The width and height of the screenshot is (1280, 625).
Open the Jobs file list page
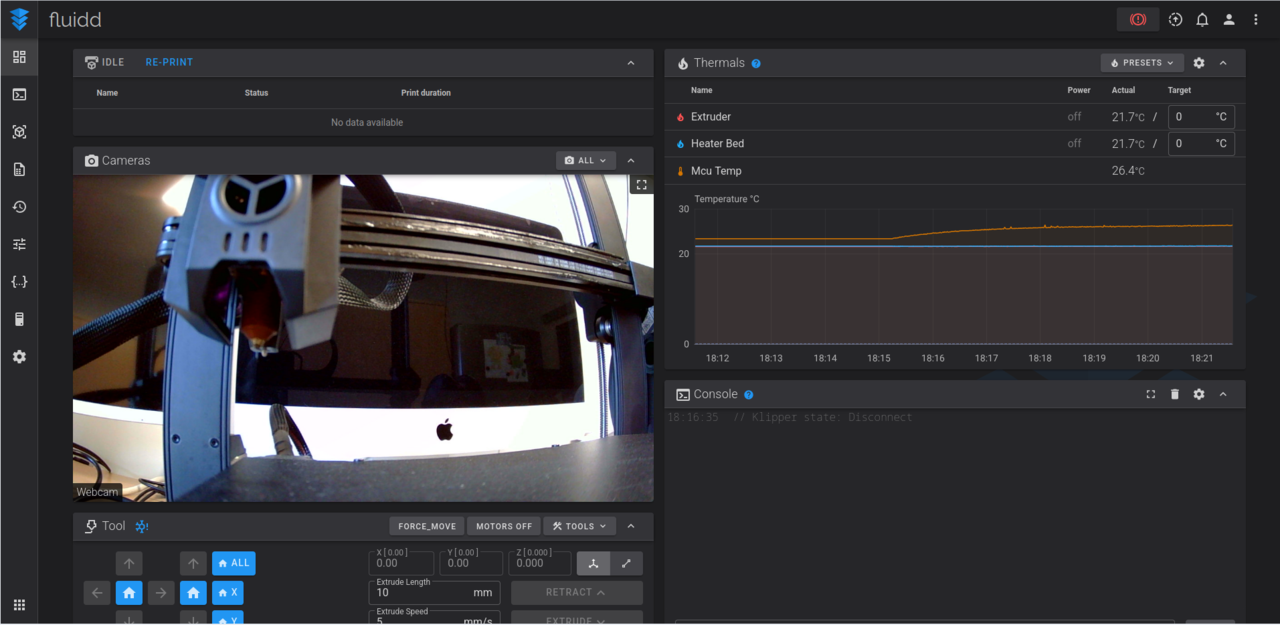click(19, 170)
